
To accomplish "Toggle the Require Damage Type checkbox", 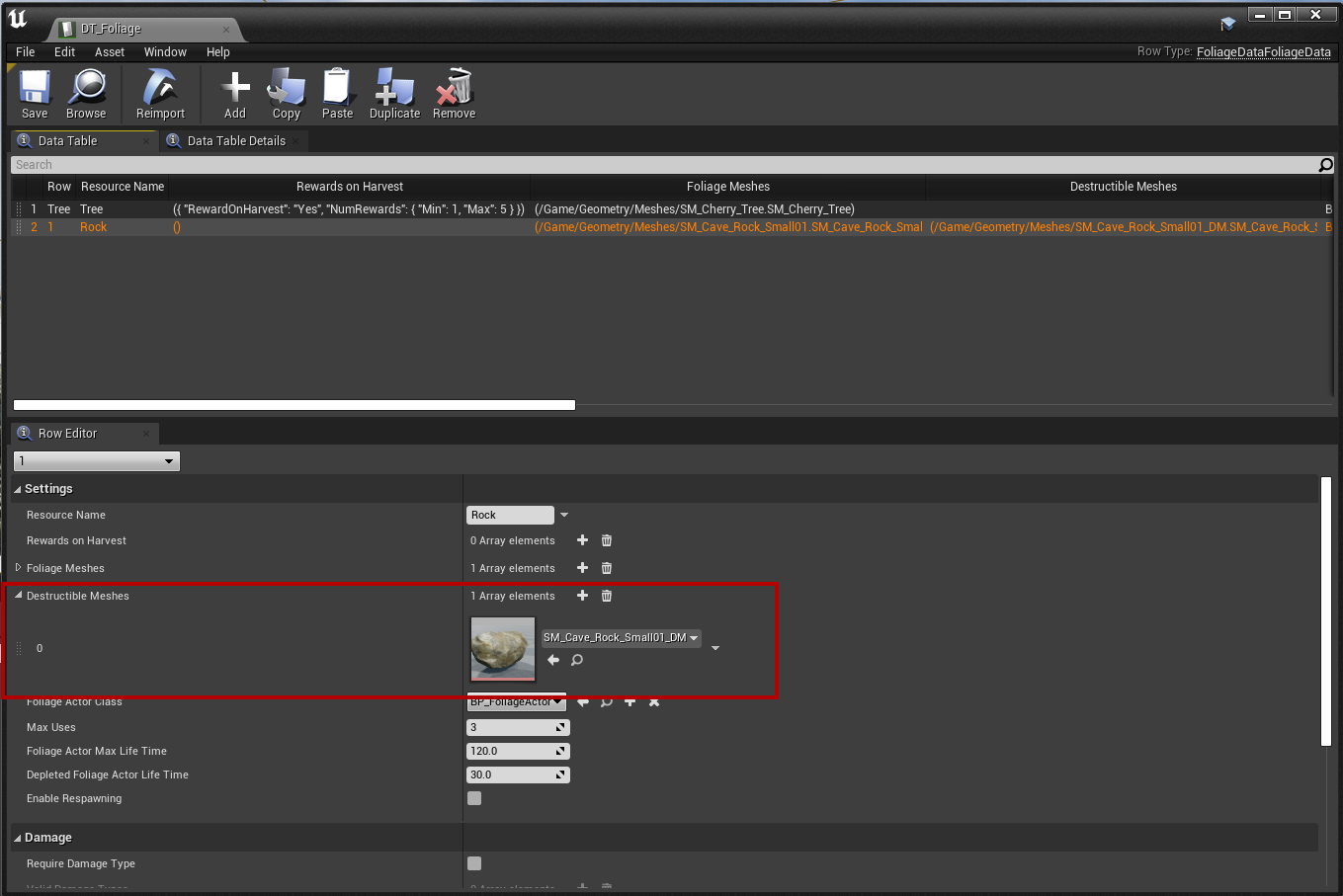I will click(474, 863).
